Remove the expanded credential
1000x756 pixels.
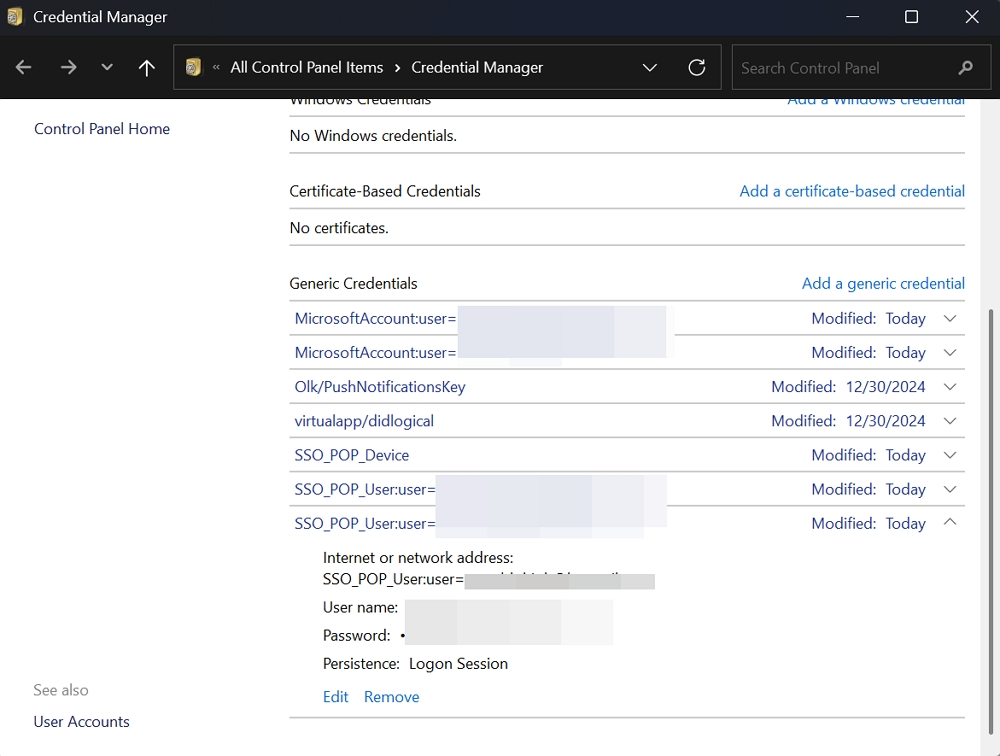click(392, 697)
